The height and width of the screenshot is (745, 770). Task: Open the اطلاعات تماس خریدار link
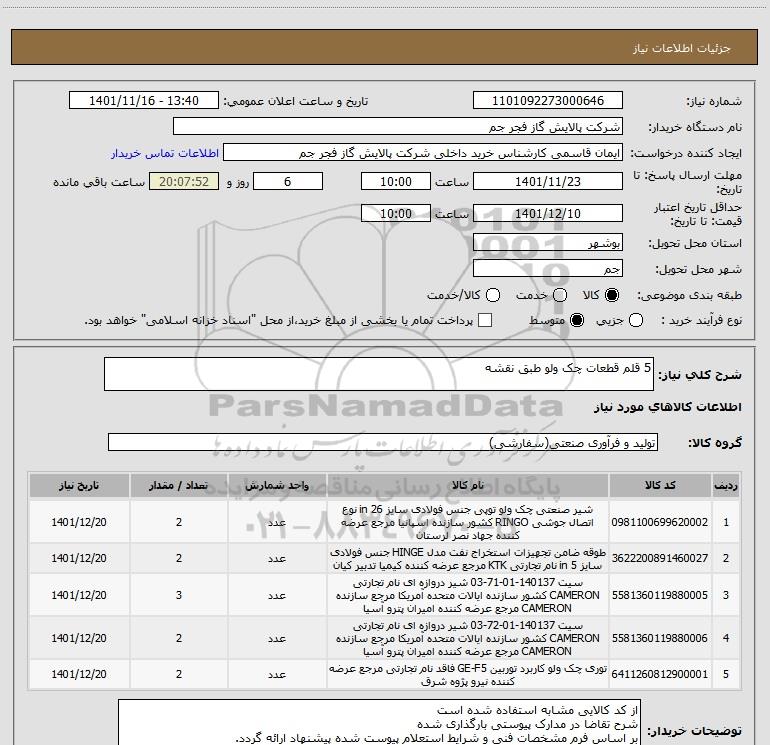pyautogui.click(x=165, y=153)
